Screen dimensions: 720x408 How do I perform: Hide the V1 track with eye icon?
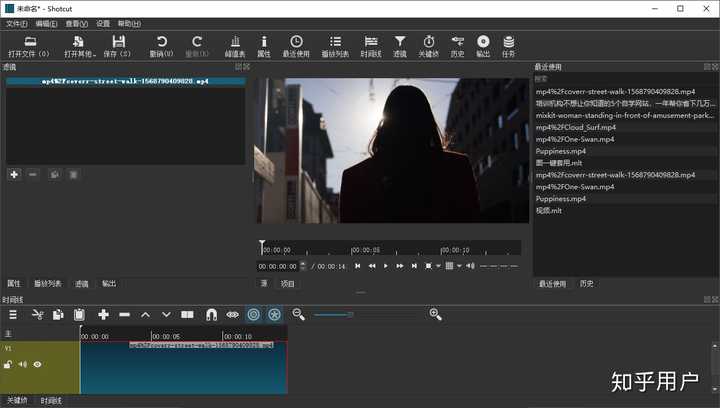point(37,365)
